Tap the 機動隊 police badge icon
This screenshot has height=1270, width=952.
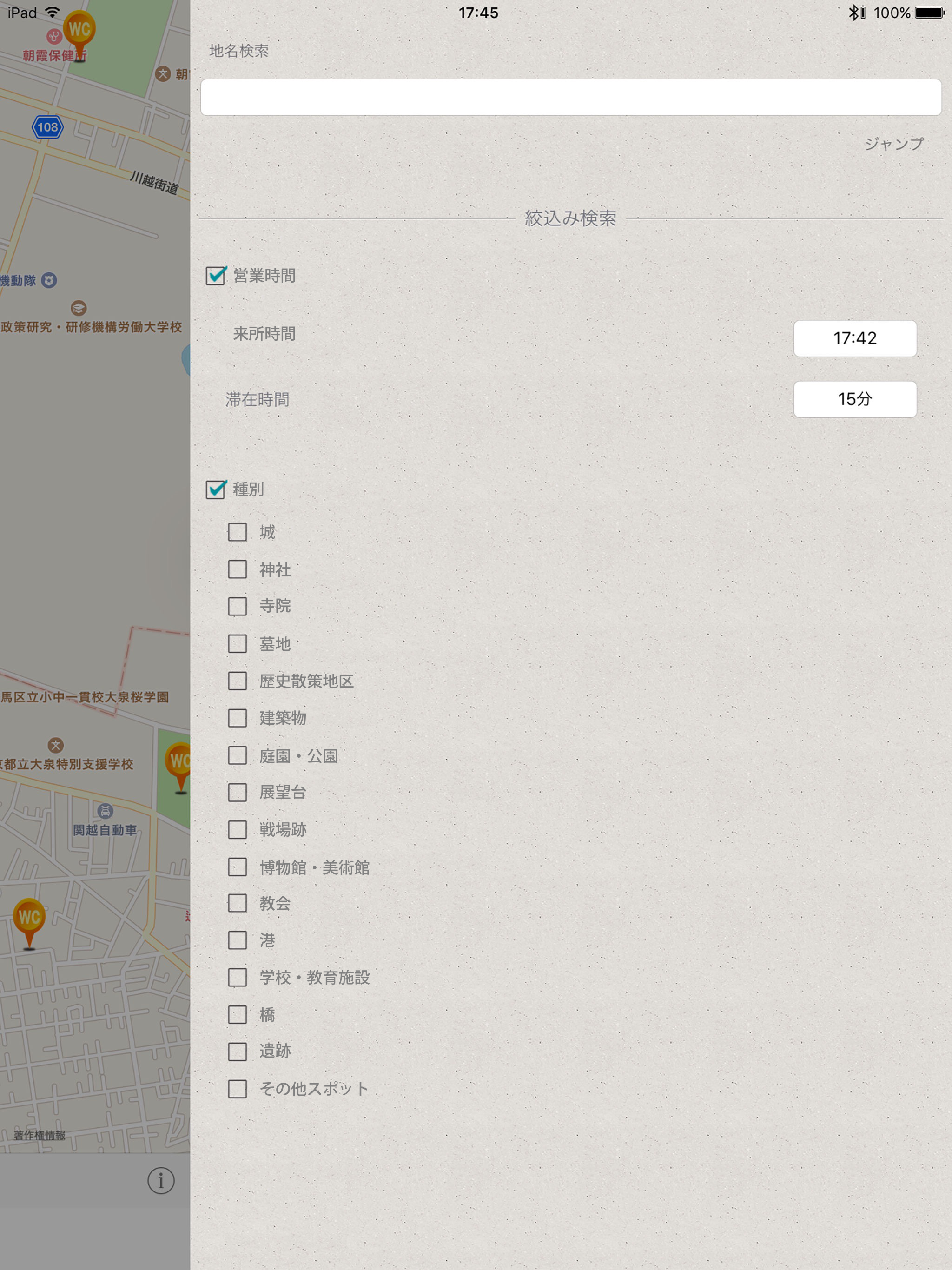[x=49, y=280]
